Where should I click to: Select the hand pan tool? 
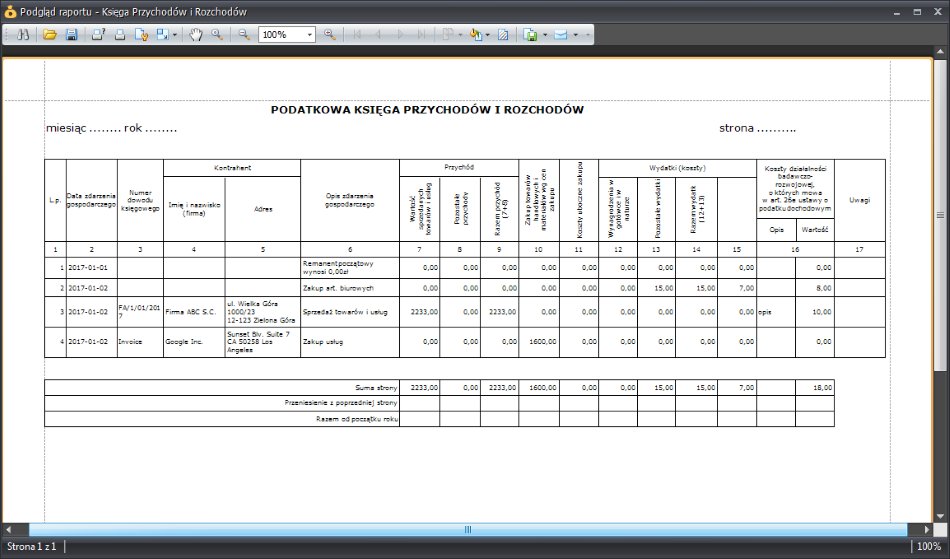coord(195,35)
